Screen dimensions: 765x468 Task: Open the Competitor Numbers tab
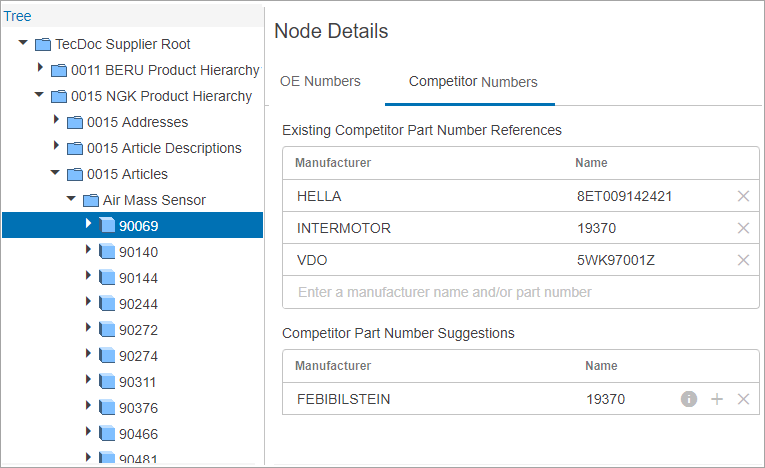[x=473, y=81]
